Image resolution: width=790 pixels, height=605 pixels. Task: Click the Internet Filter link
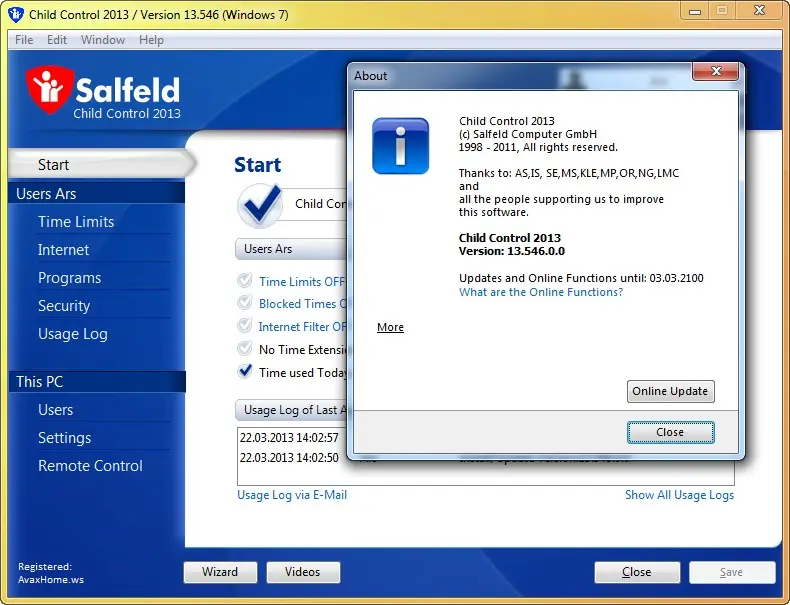302,327
